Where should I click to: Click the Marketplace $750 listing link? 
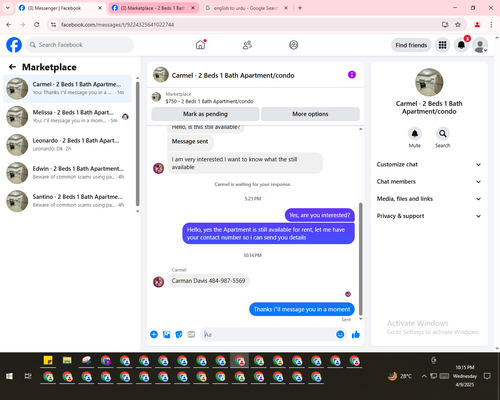209,101
